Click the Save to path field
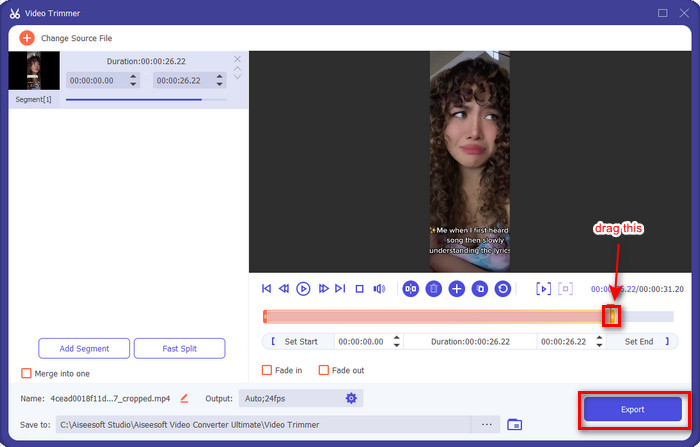This screenshot has height=447, width=700. 263,425
